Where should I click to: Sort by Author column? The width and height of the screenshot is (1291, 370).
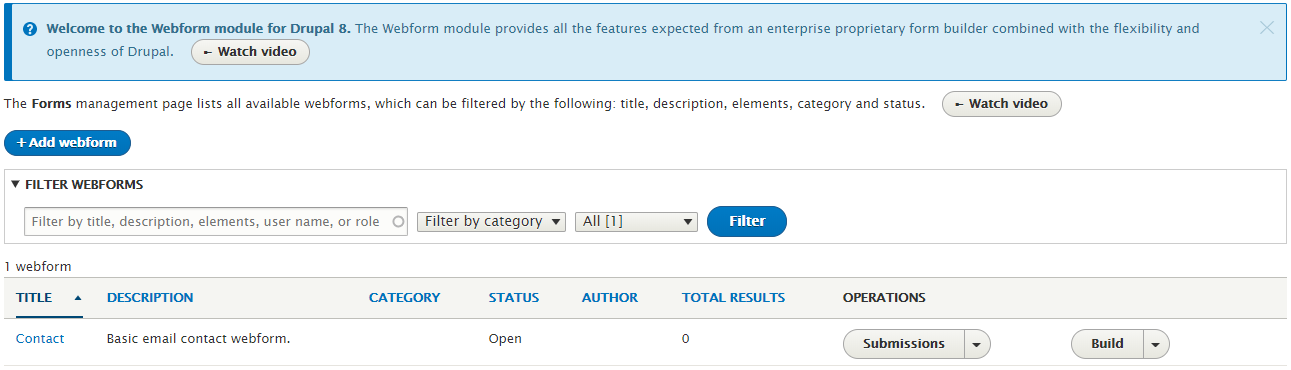coord(610,298)
